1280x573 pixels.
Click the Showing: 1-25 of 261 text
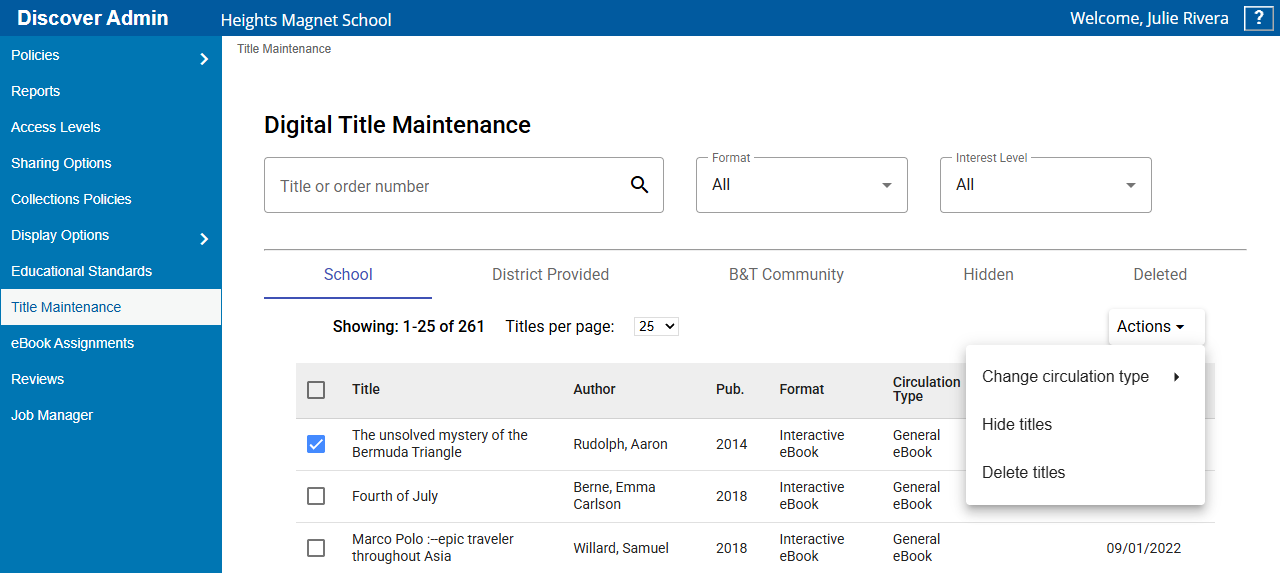tap(408, 326)
